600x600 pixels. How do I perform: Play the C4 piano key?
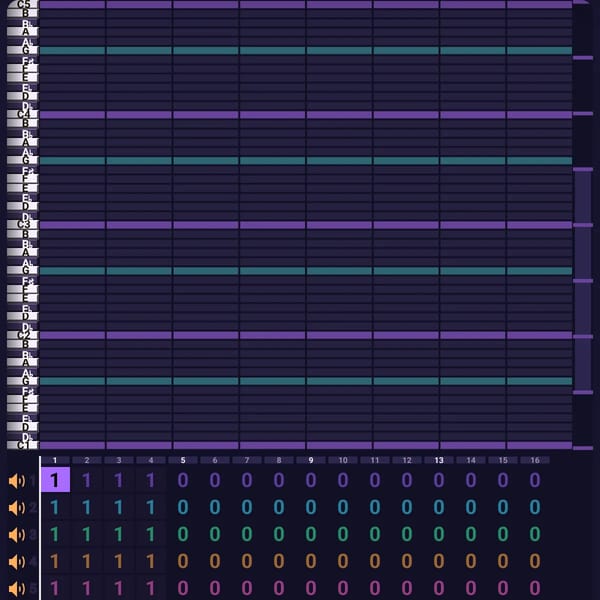(23, 114)
